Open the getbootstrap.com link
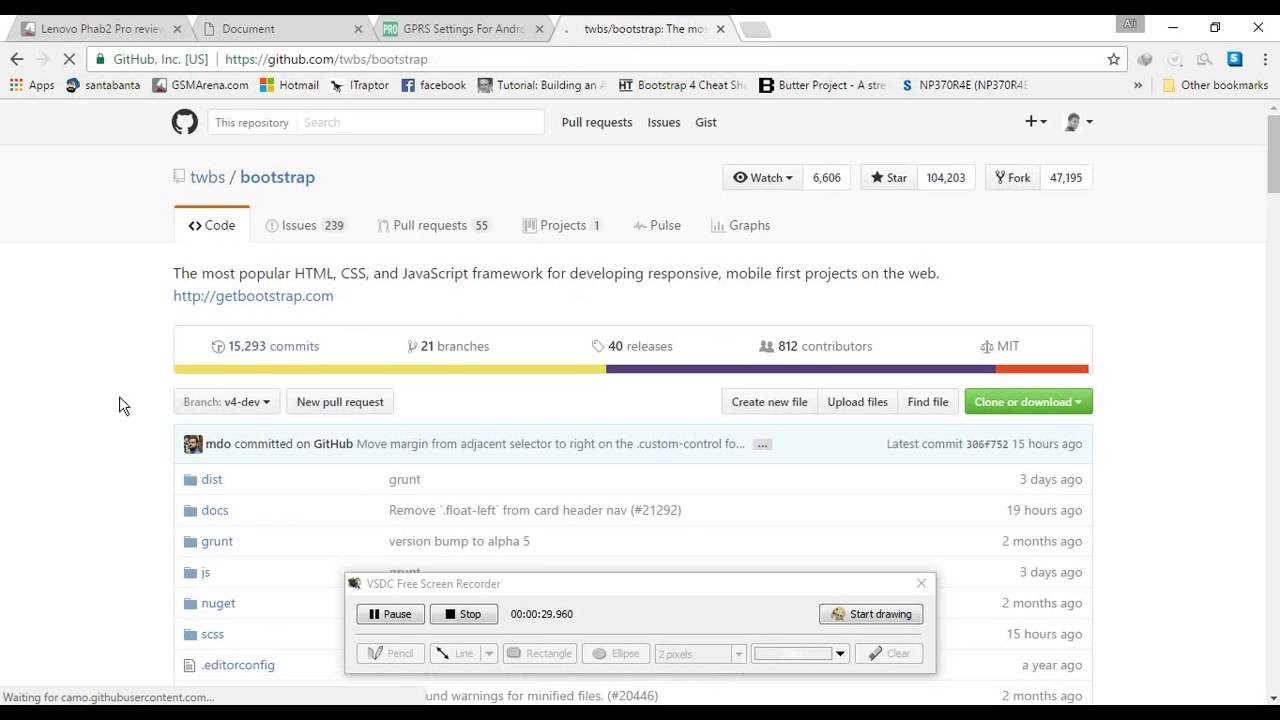This screenshot has height=720, width=1280. pyautogui.click(x=253, y=296)
